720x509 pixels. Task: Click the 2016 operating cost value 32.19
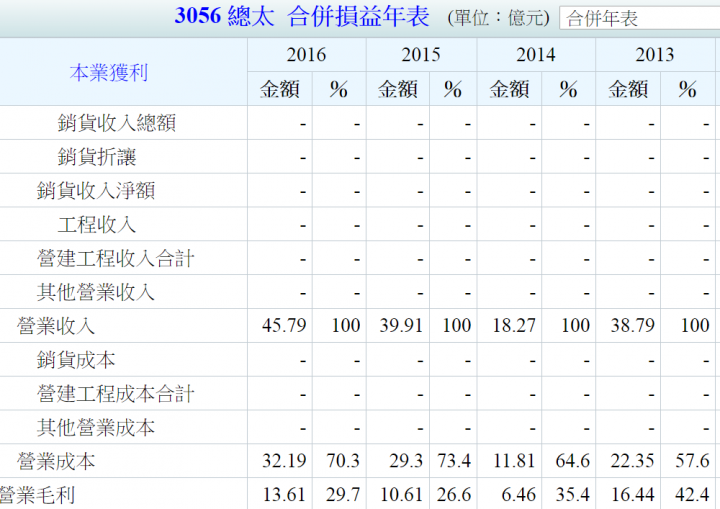tap(284, 460)
